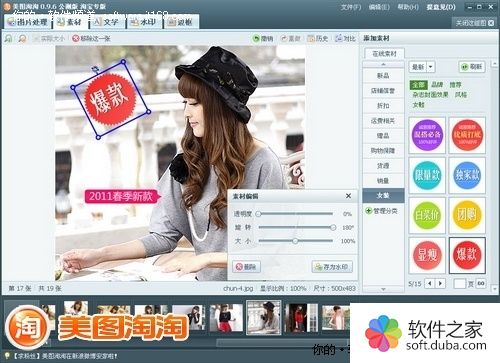Screen dimensions: 500x363
Task: Click the zoom out magnifier icon
Action: click(22, 39)
